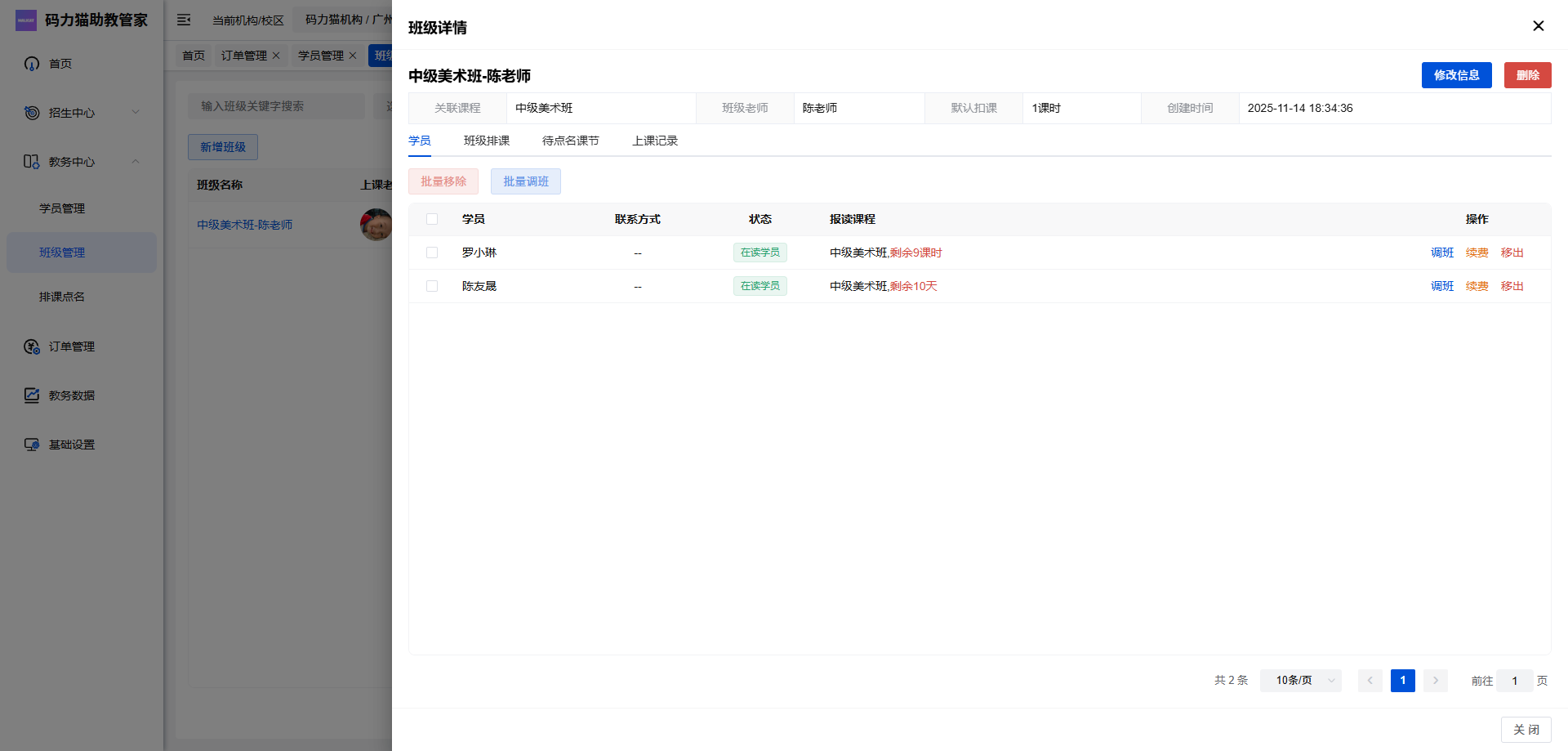Click the 前往 page number input field
Screen dimensions: 1568x751
[1514, 681]
